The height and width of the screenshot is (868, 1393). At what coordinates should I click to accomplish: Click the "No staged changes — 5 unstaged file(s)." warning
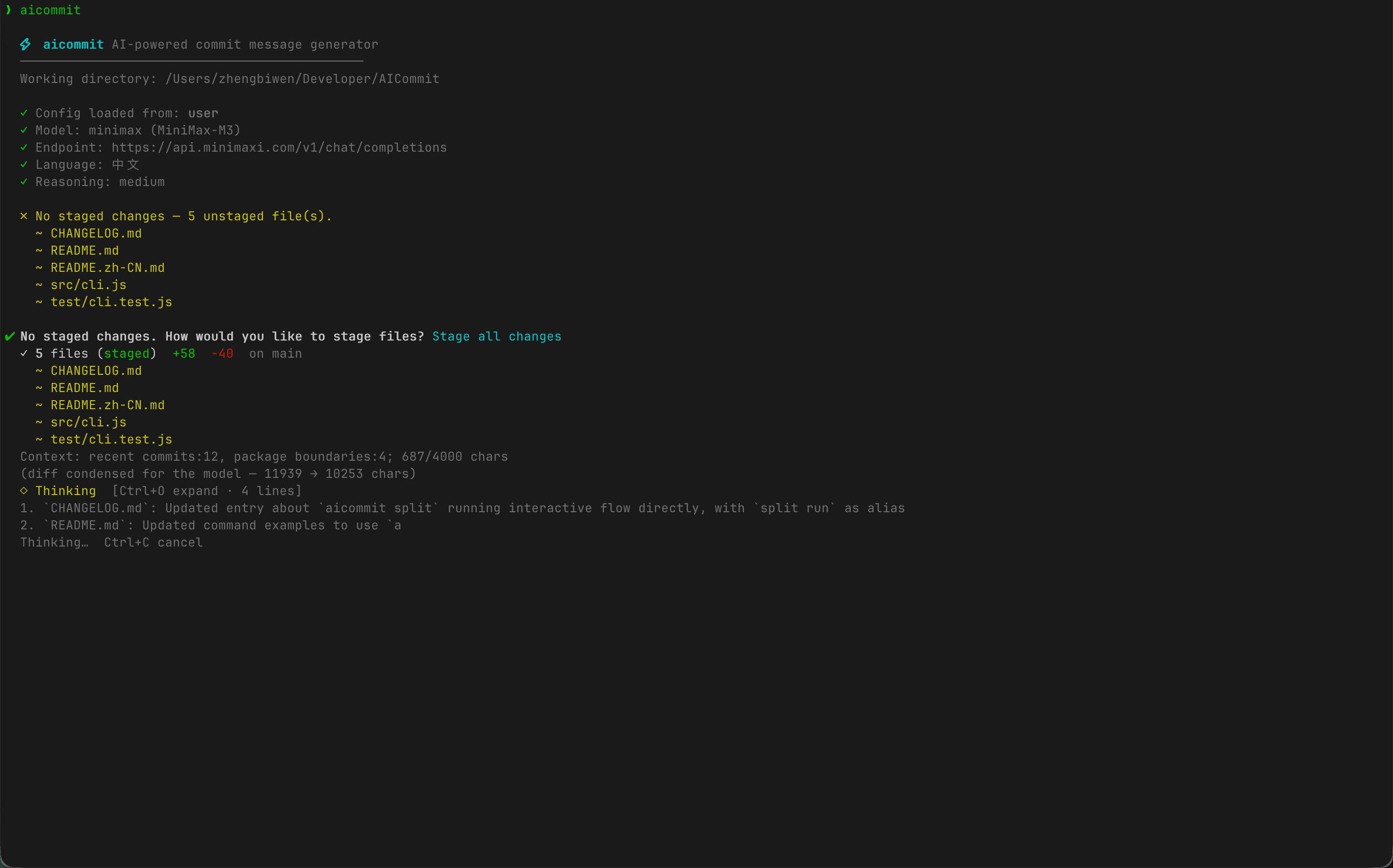[x=184, y=217]
